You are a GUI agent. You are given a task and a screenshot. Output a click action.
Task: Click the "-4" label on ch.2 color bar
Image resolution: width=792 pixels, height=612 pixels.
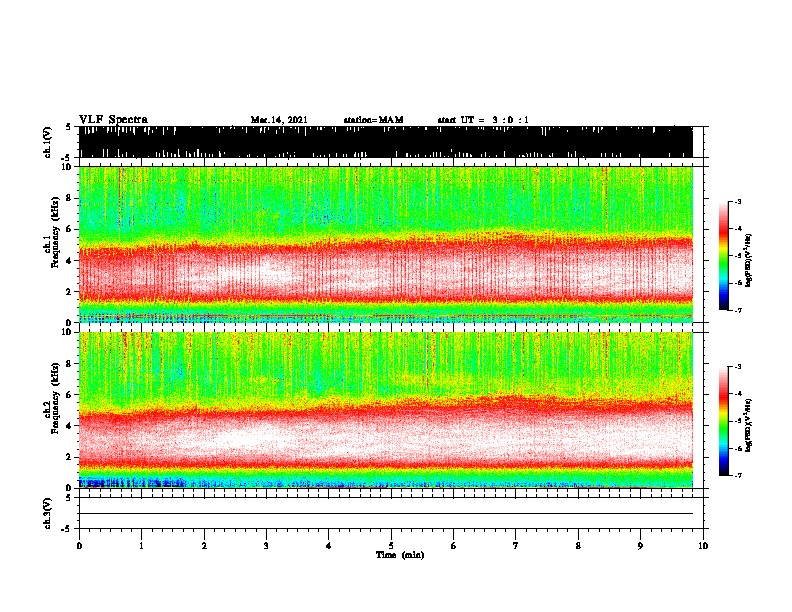click(738, 394)
